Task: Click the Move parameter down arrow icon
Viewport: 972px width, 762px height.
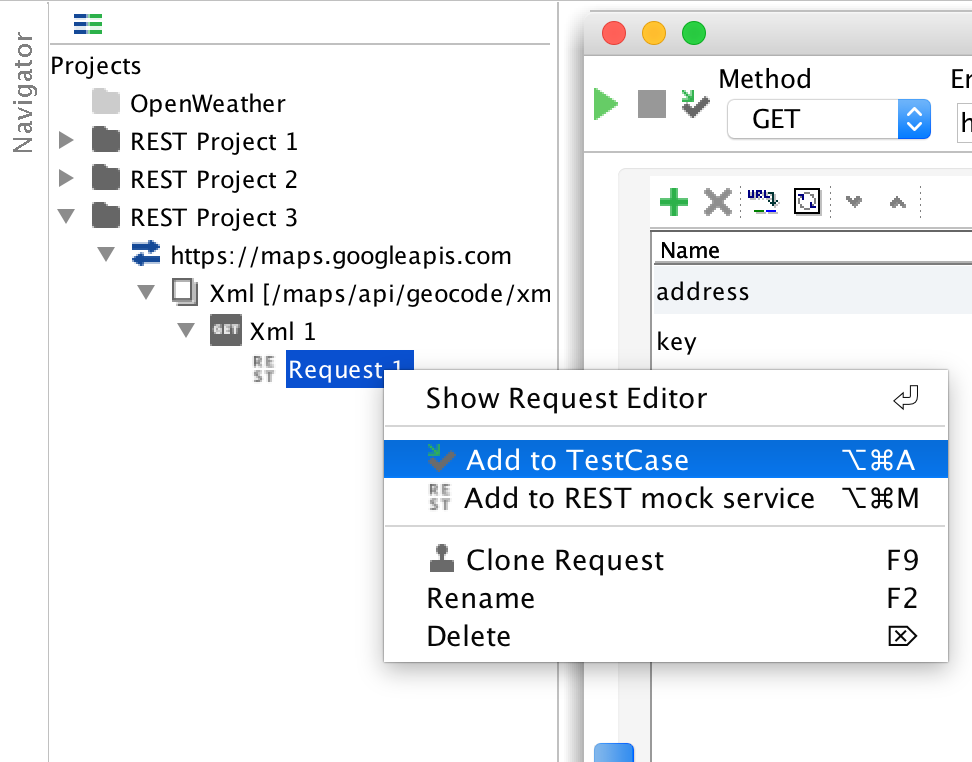Action: point(854,202)
